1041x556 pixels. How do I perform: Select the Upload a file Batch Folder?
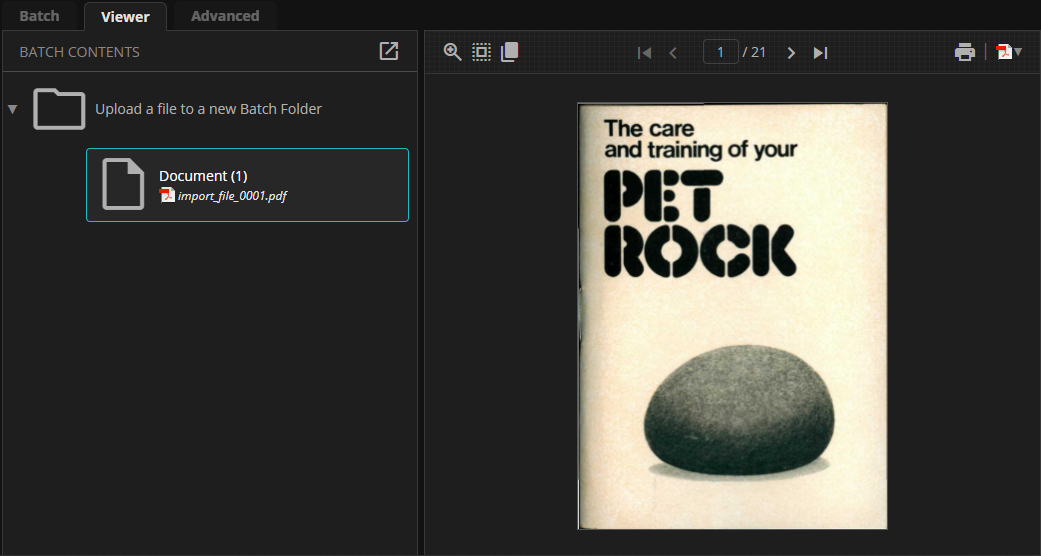click(x=208, y=109)
